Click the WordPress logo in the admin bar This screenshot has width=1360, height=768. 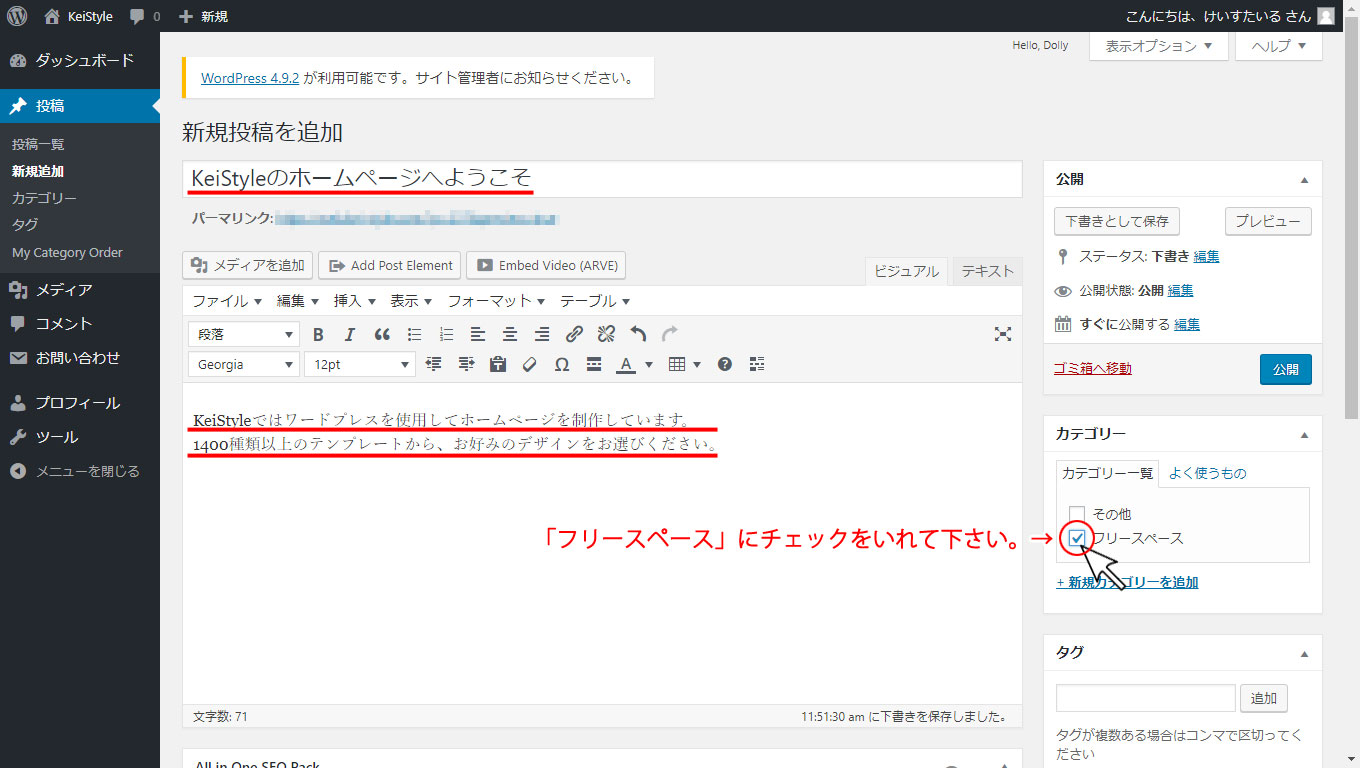pyautogui.click(x=17, y=16)
